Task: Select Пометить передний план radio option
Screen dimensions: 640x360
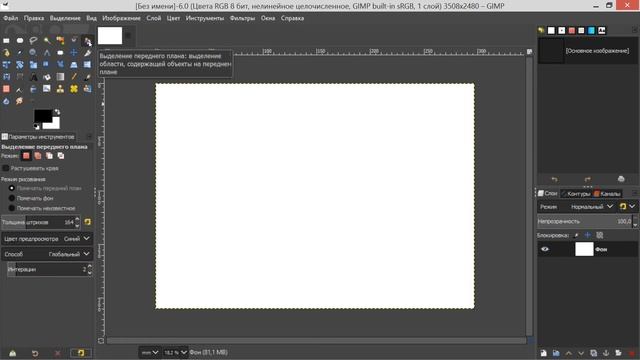Action: (11, 188)
